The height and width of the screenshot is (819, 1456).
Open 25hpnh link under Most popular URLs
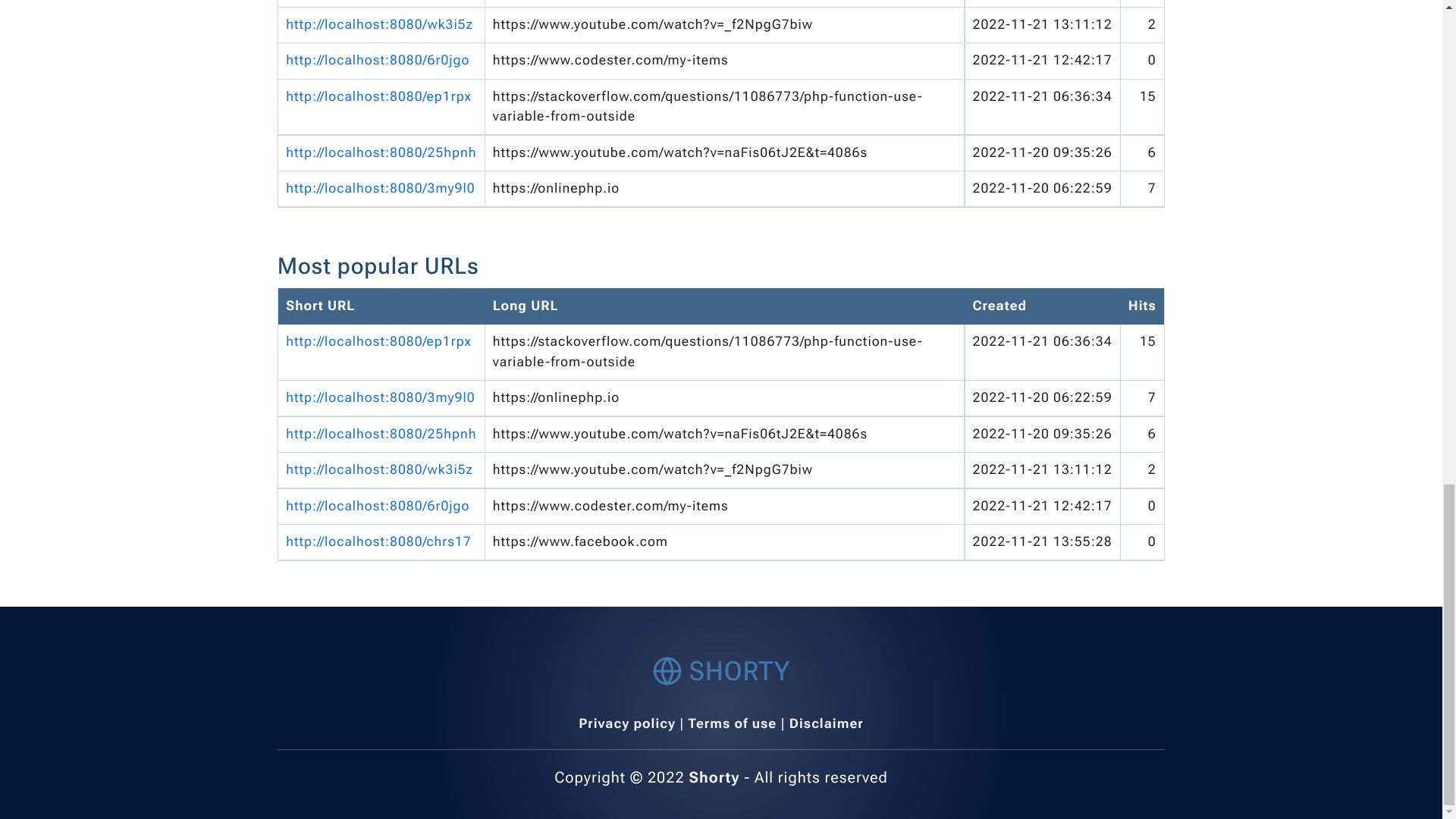(x=381, y=434)
